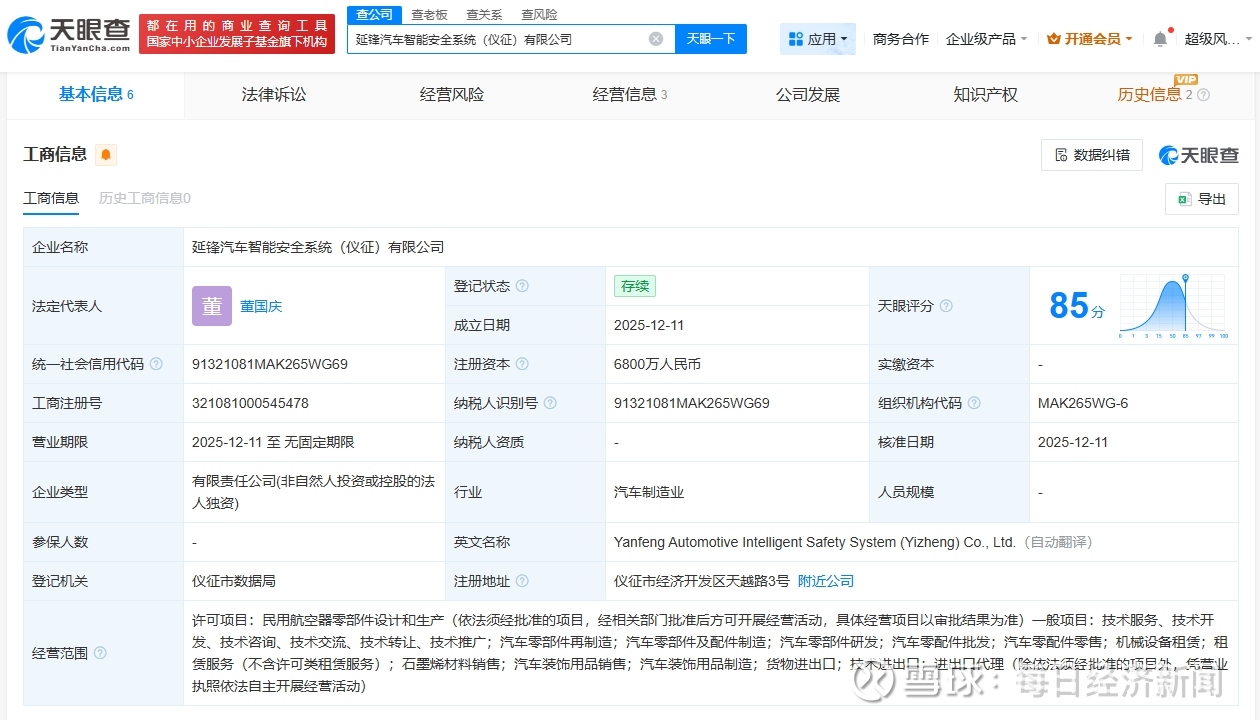Open the 知识产权 tab

(x=985, y=95)
